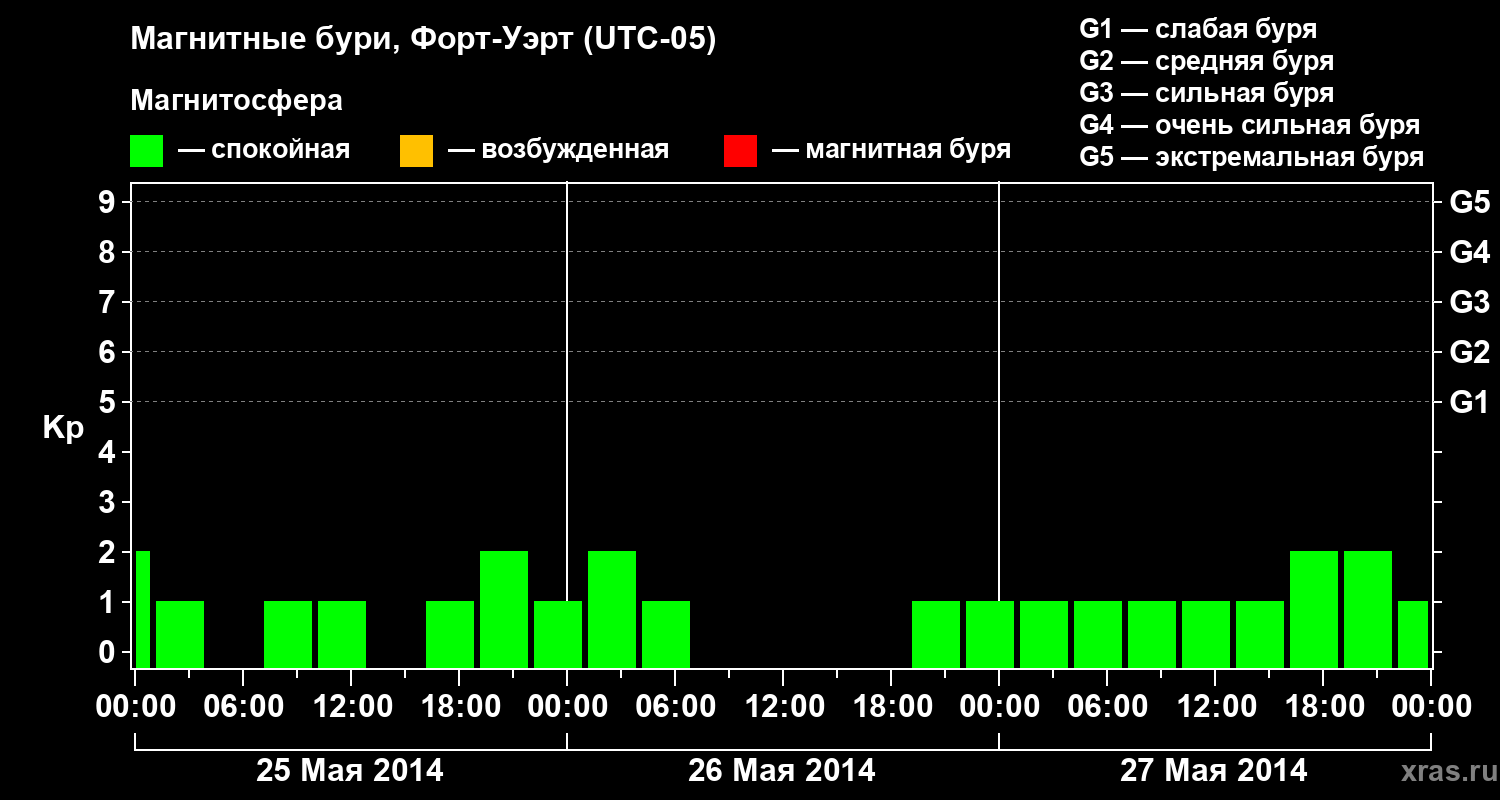Click the Kp 2 bar after midnight on 26 May
Screen dimensions: 1500x800
612,609
